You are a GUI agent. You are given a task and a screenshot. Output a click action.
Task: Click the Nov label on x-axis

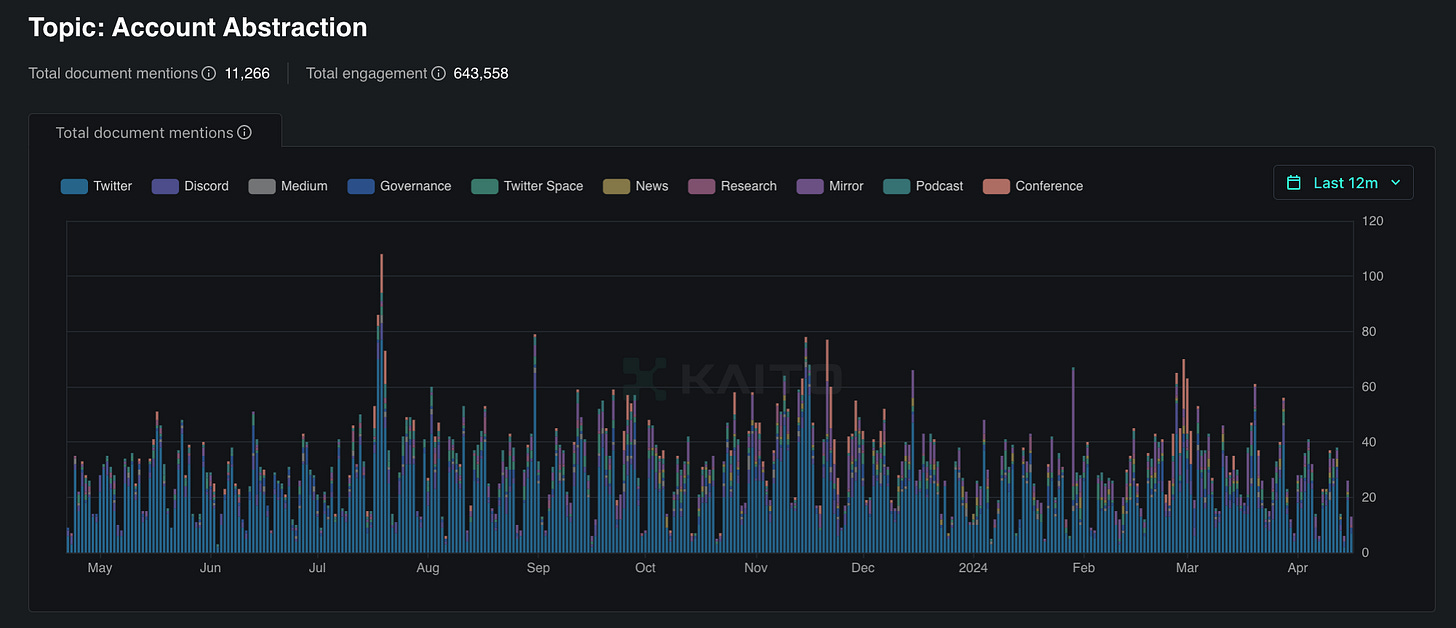point(756,568)
